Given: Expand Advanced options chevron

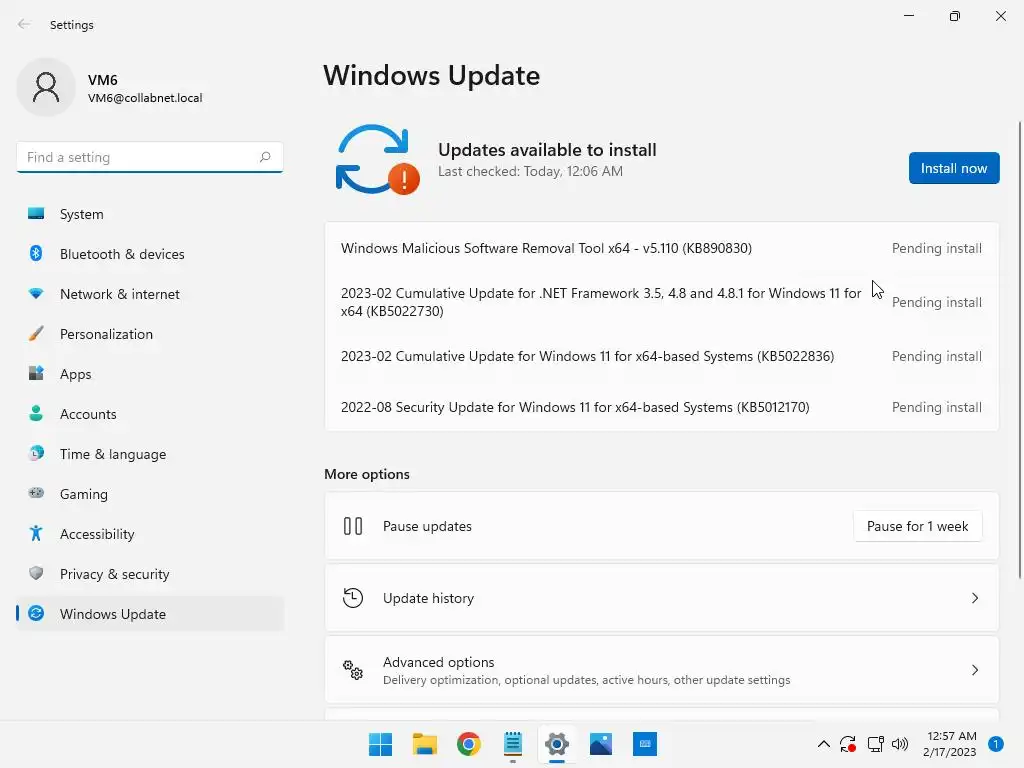Looking at the screenshot, I should [x=974, y=669].
